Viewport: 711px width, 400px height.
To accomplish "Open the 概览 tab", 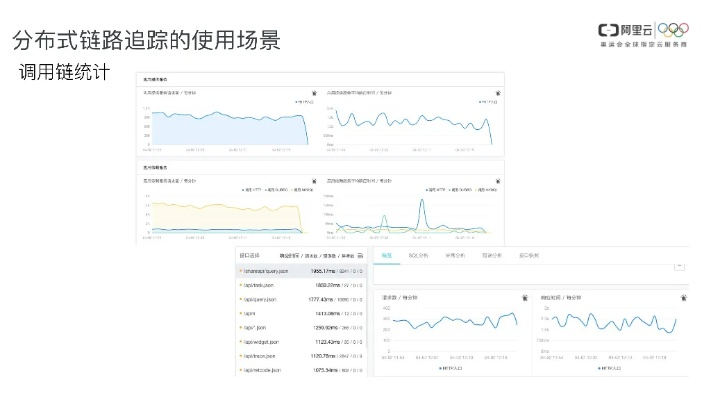I will pyautogui.click(x=386, y=255).
